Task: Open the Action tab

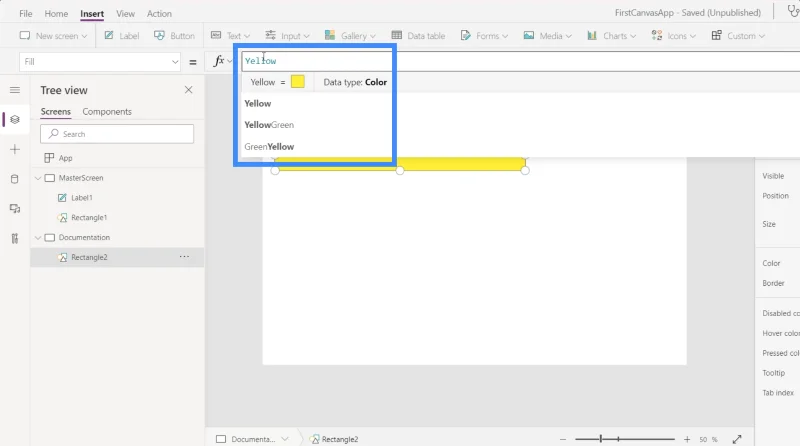Action: (159, 14)
